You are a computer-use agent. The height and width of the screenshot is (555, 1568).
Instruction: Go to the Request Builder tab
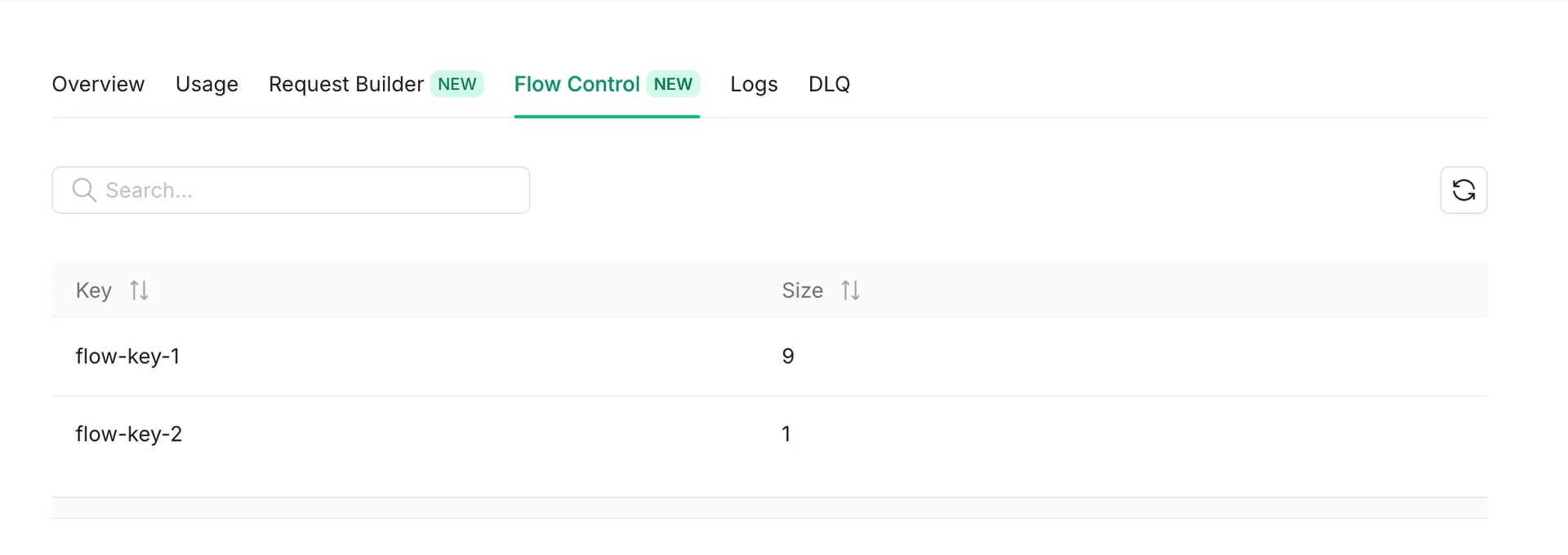coord(346,84)
